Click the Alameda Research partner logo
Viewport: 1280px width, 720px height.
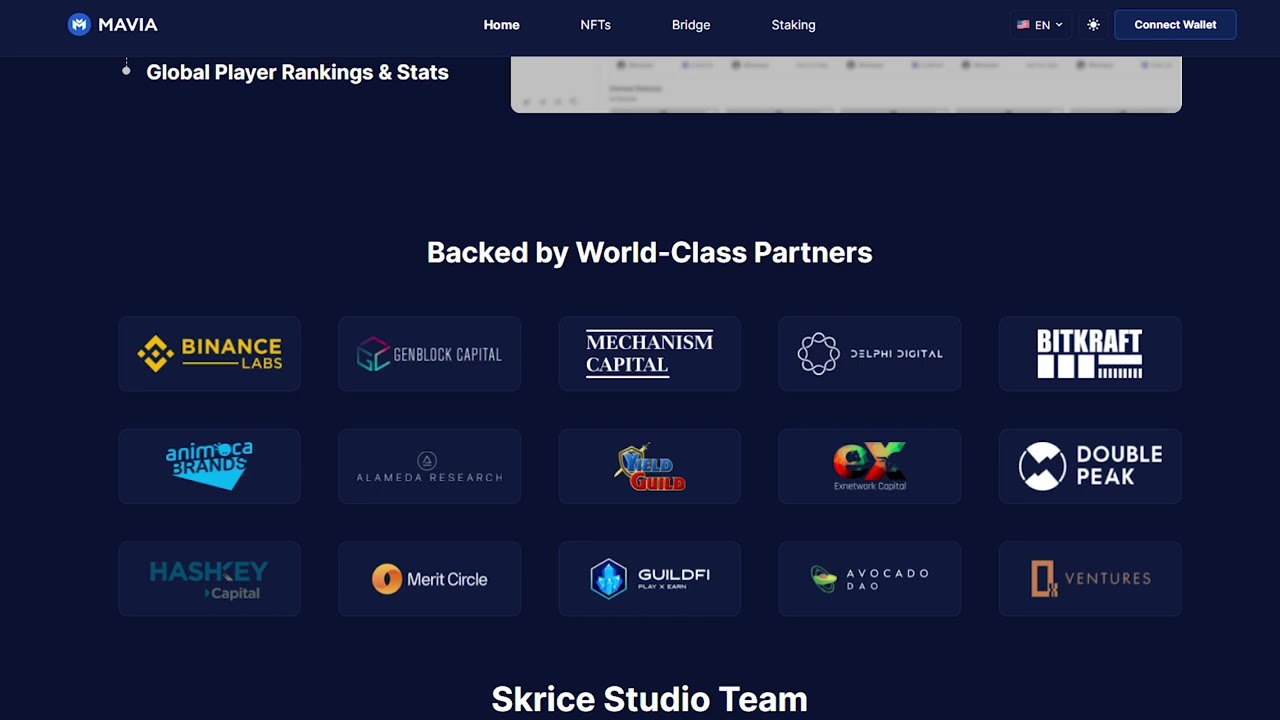click(429, 466)
